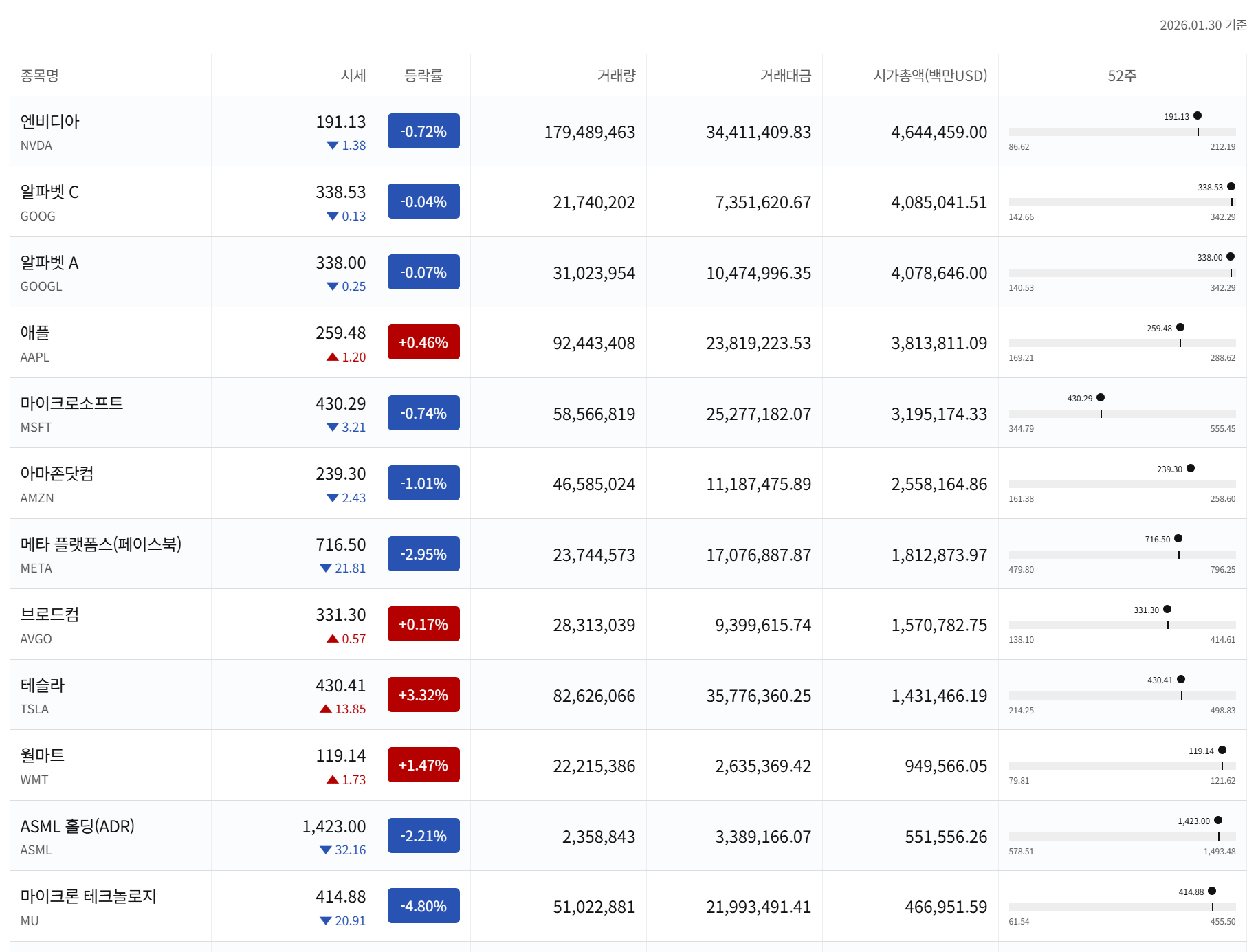
Task: Click the AVGO ticker symbol
Action: [x=36, y=639]
